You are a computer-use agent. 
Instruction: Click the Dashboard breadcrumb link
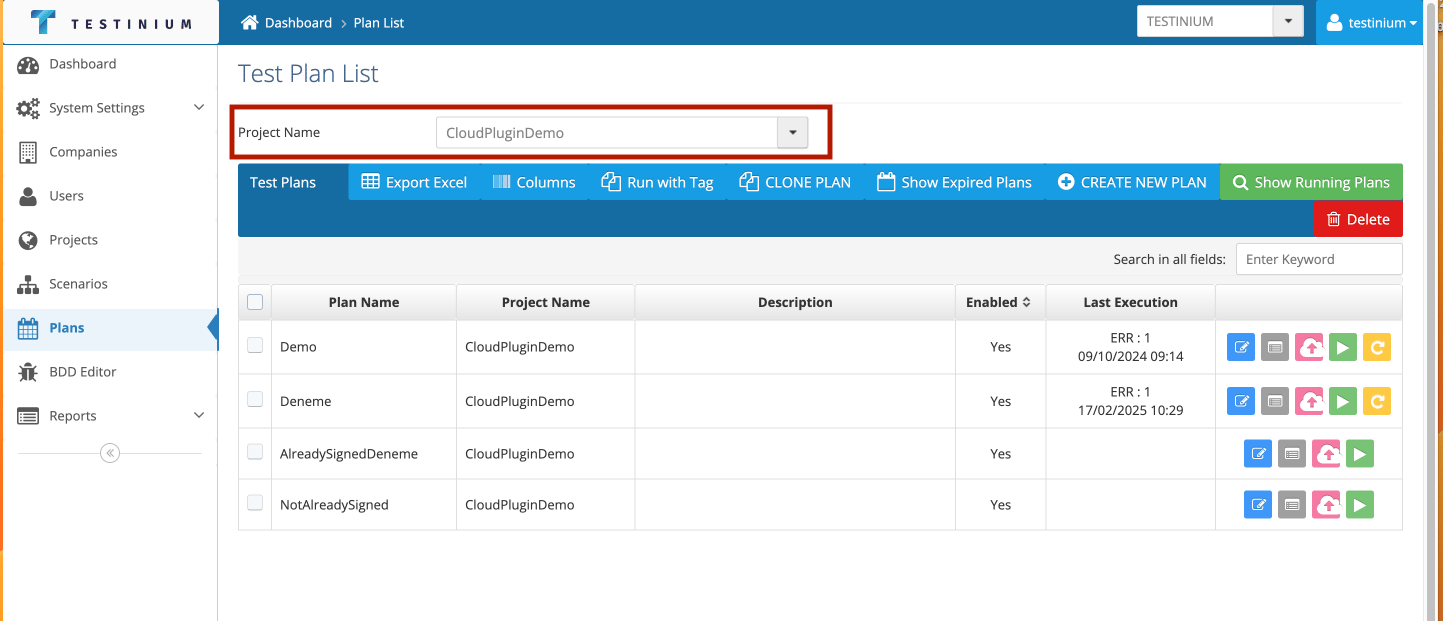(298, 22)
